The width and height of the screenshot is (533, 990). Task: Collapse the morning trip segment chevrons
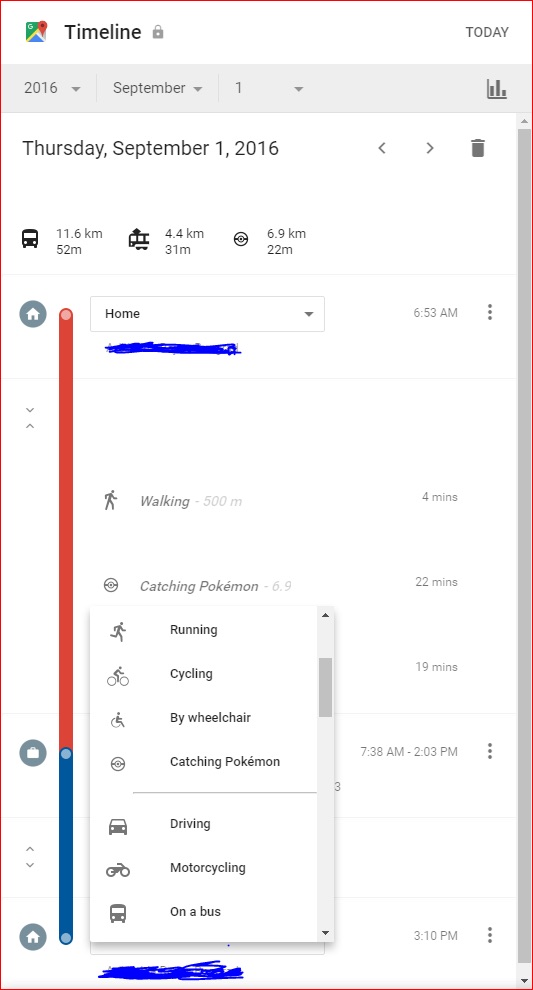[30, 418]
